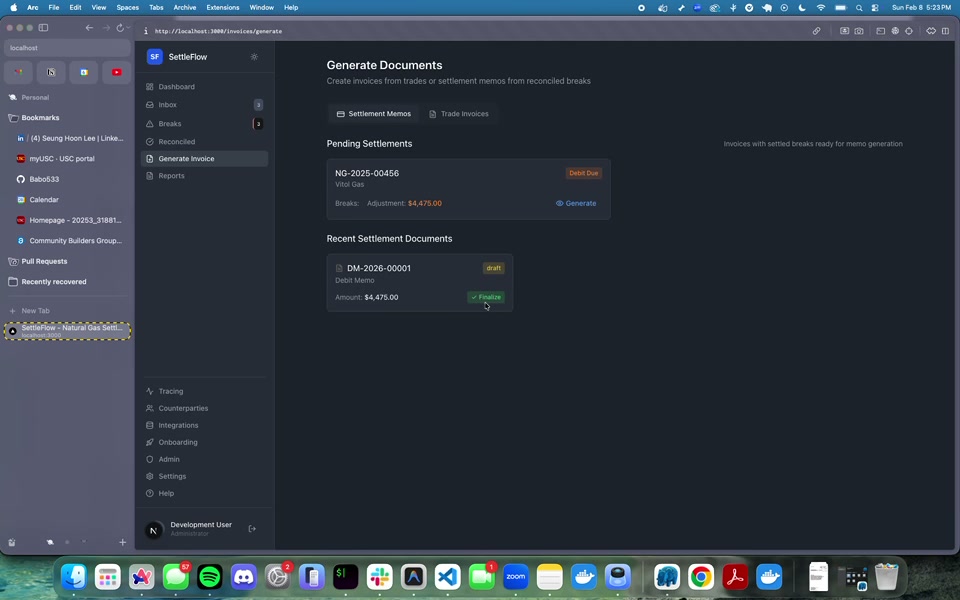The image size is (960, 600).
Task: Toggle the Arc sidebar panel button
Action: pyautogui.click(x=43, y=28)
